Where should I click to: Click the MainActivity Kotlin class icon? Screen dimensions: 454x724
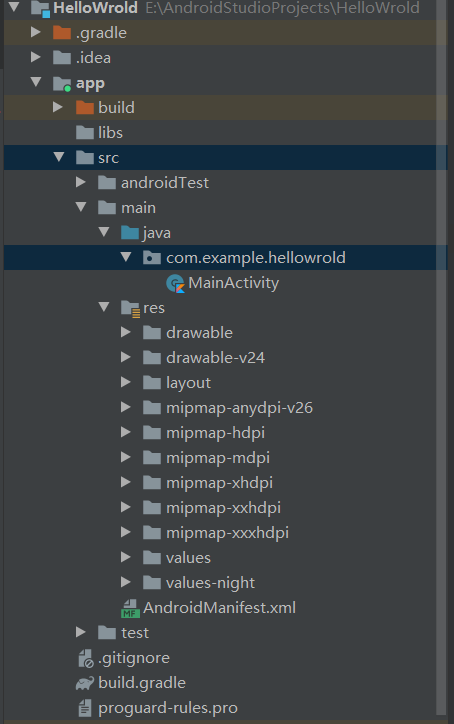175,283
